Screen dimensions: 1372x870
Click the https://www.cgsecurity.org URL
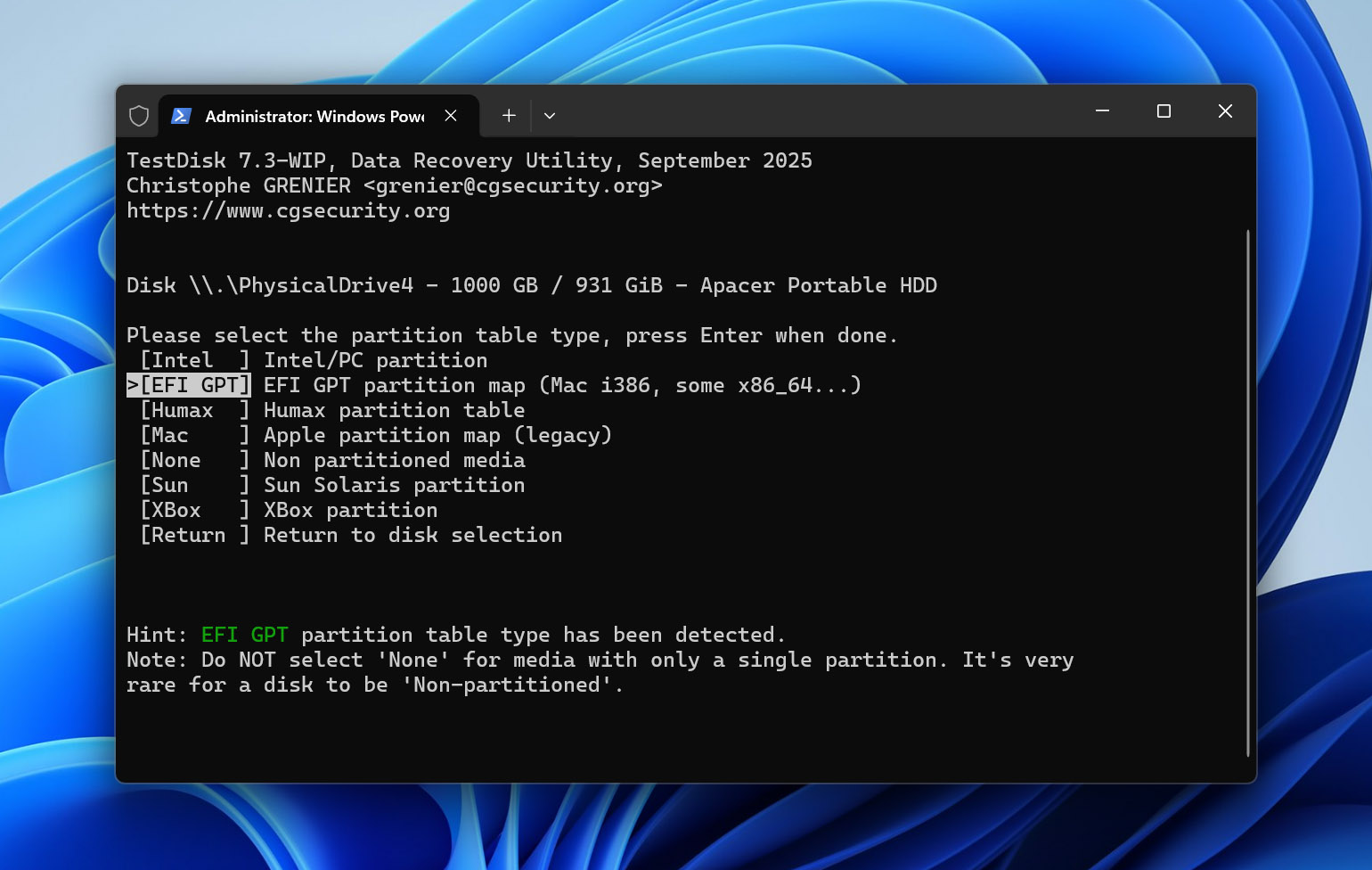tap(288, 210)
